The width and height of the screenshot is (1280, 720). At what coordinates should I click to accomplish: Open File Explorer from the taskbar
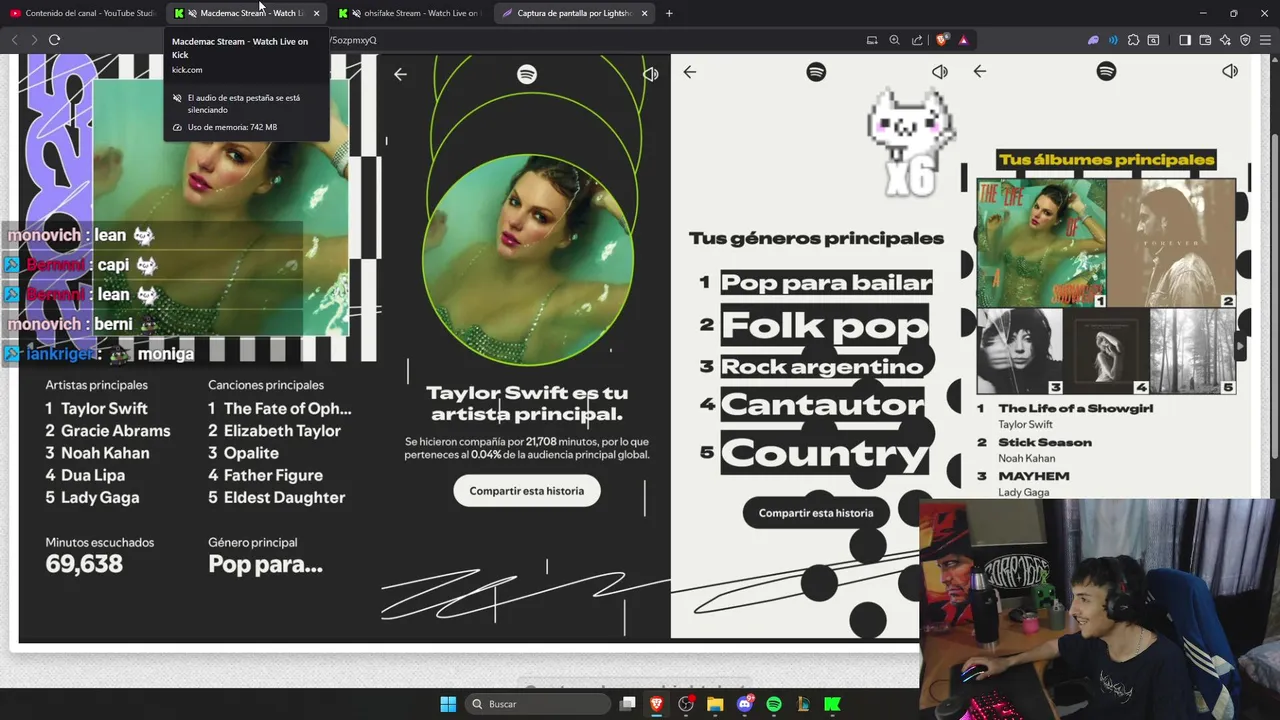(715, 704)
